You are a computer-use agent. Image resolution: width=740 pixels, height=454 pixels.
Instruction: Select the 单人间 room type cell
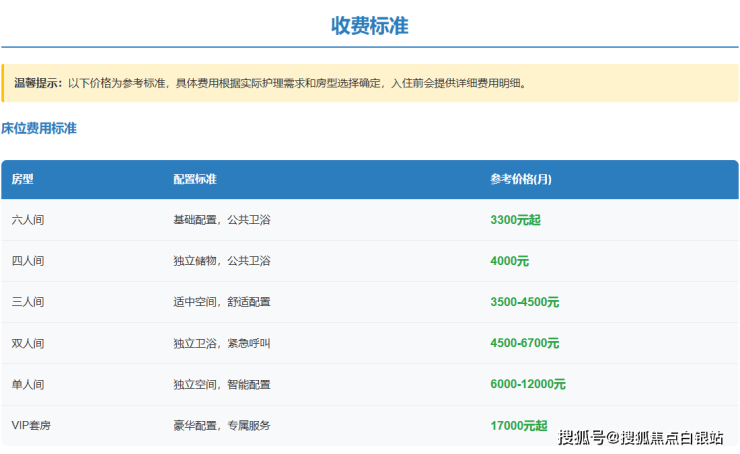pos(28,384)
